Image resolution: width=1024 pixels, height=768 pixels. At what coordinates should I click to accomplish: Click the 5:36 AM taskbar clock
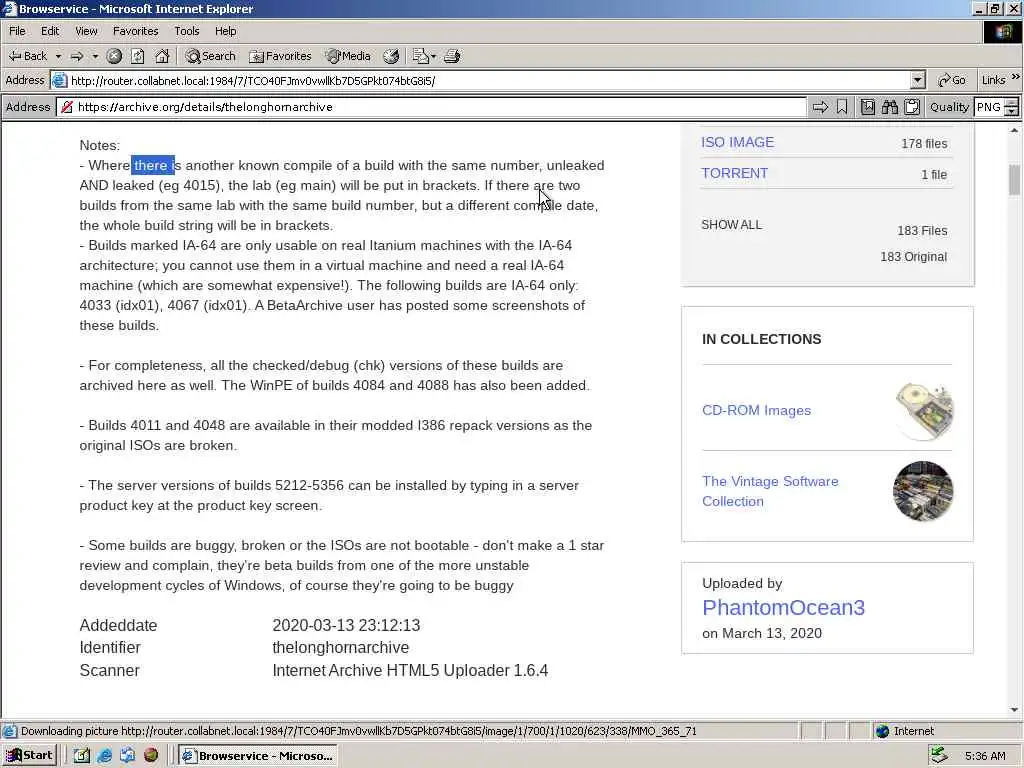click(985, 756)
